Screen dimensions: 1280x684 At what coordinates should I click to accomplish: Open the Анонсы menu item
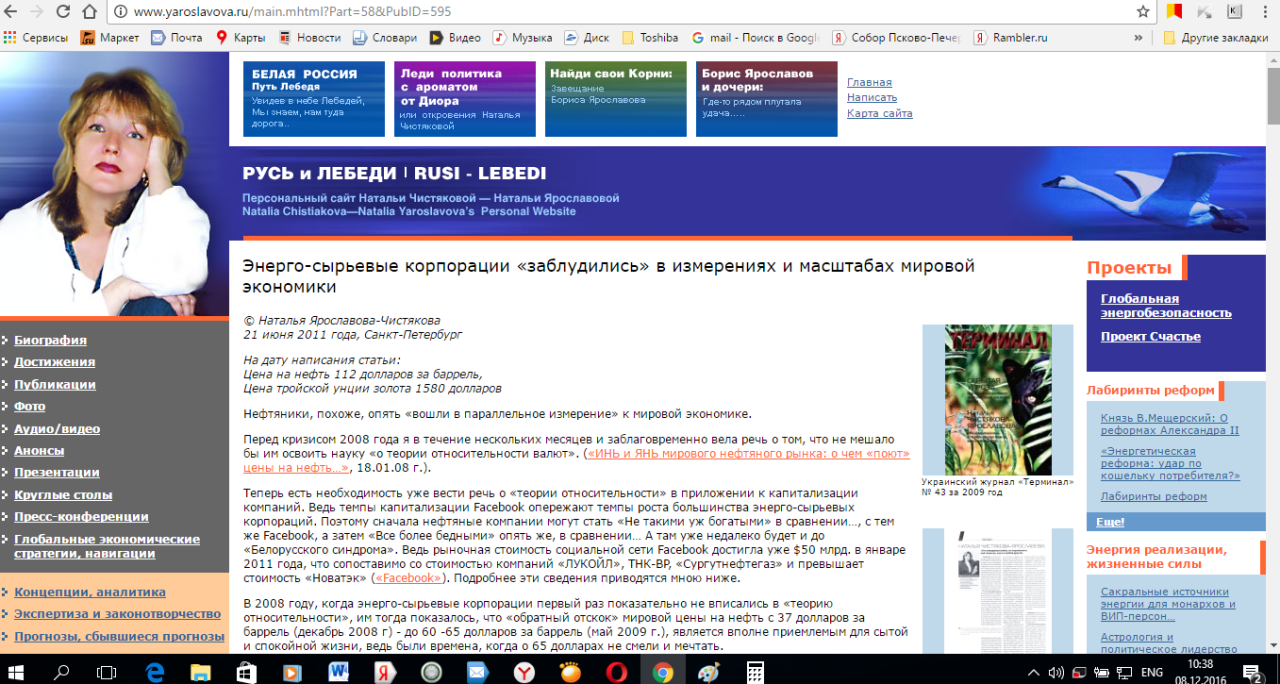pos(39,450)
